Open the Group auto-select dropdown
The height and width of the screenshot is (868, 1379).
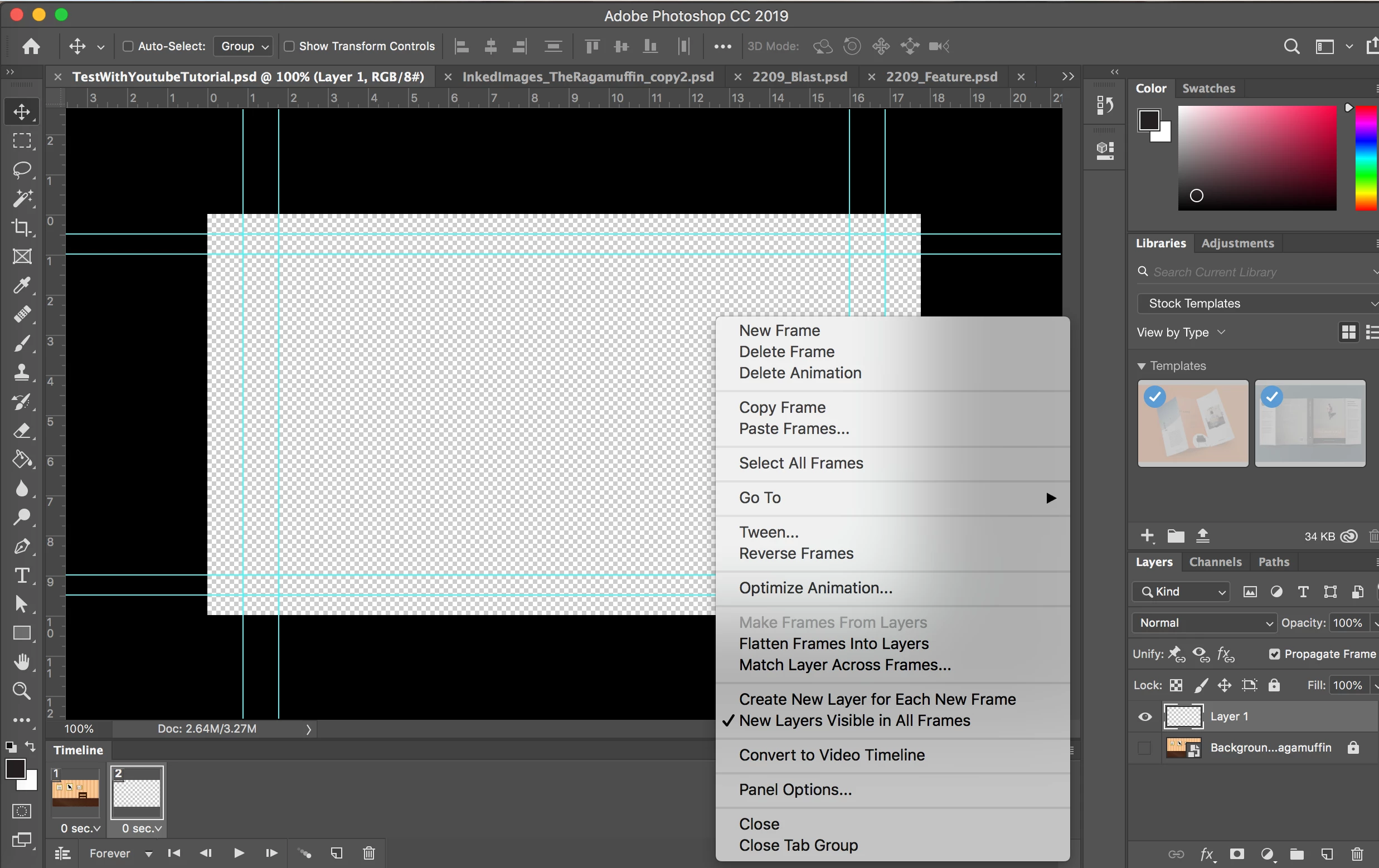click(x=244, y=46)
